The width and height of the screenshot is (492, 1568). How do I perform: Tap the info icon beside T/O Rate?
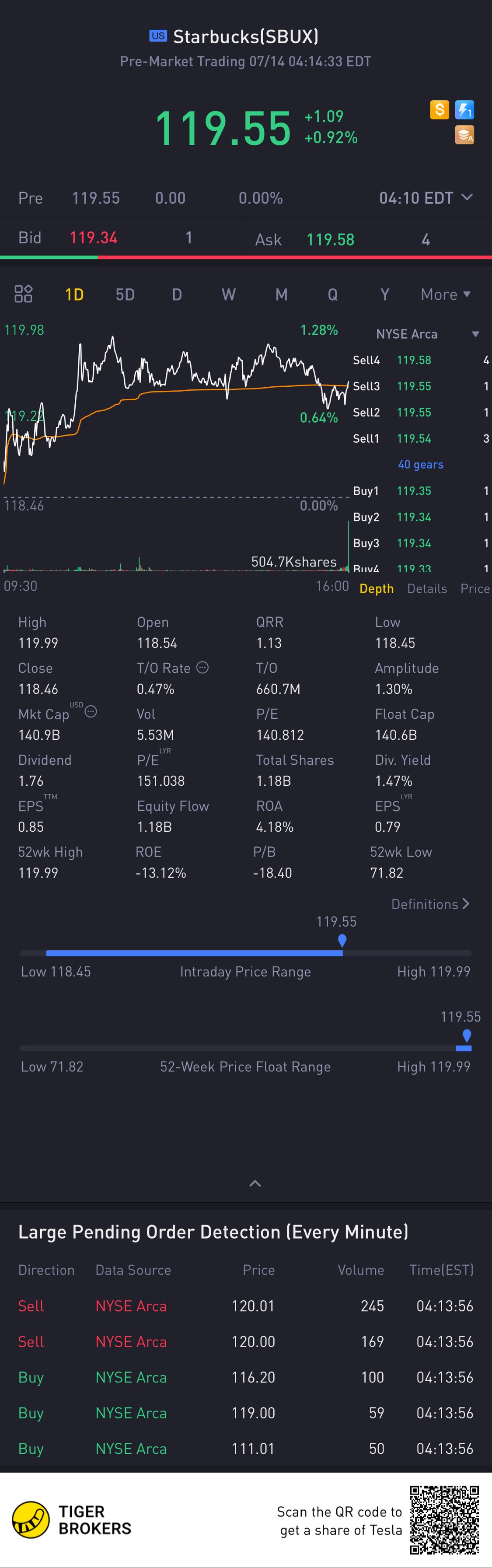click(x=202, y=667)
